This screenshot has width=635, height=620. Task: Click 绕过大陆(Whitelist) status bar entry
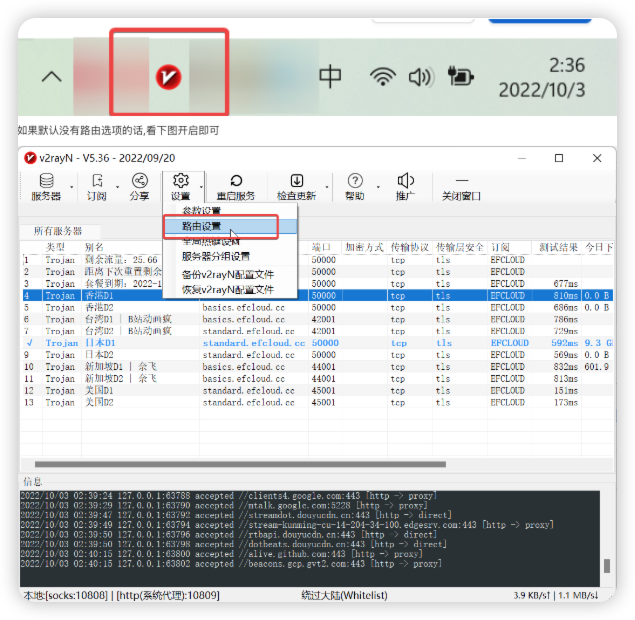coord(345,595)
